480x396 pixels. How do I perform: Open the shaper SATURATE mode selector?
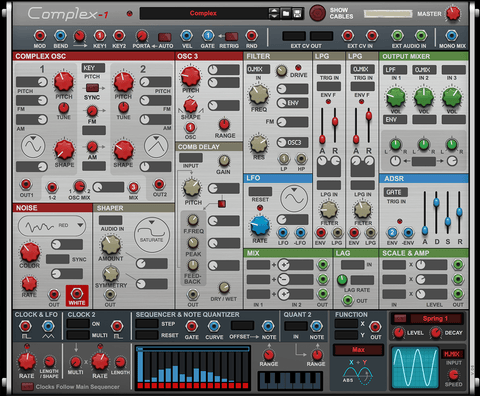[x=152, y=235]
